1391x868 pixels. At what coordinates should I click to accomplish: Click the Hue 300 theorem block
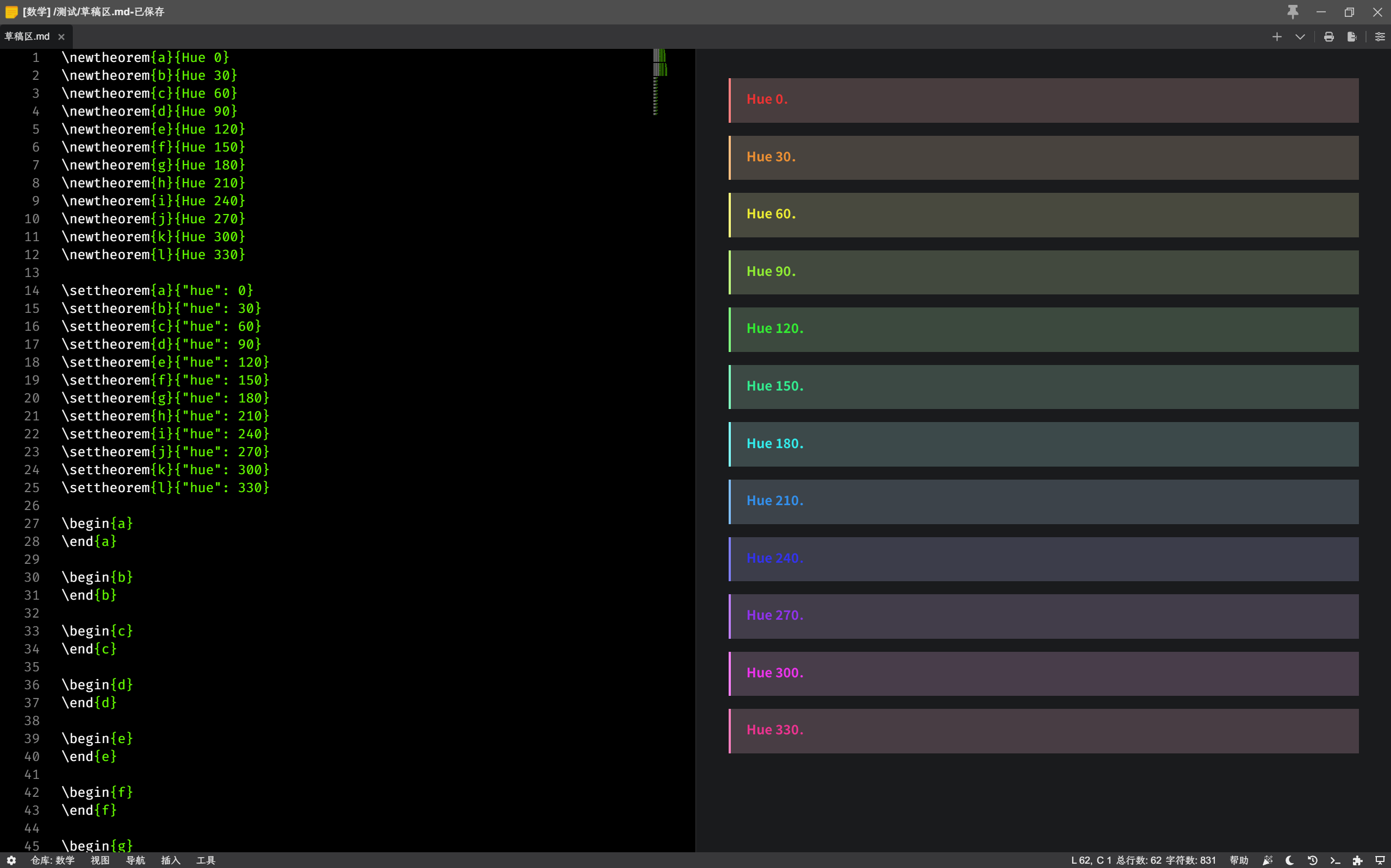click(x=1043, y=674)
